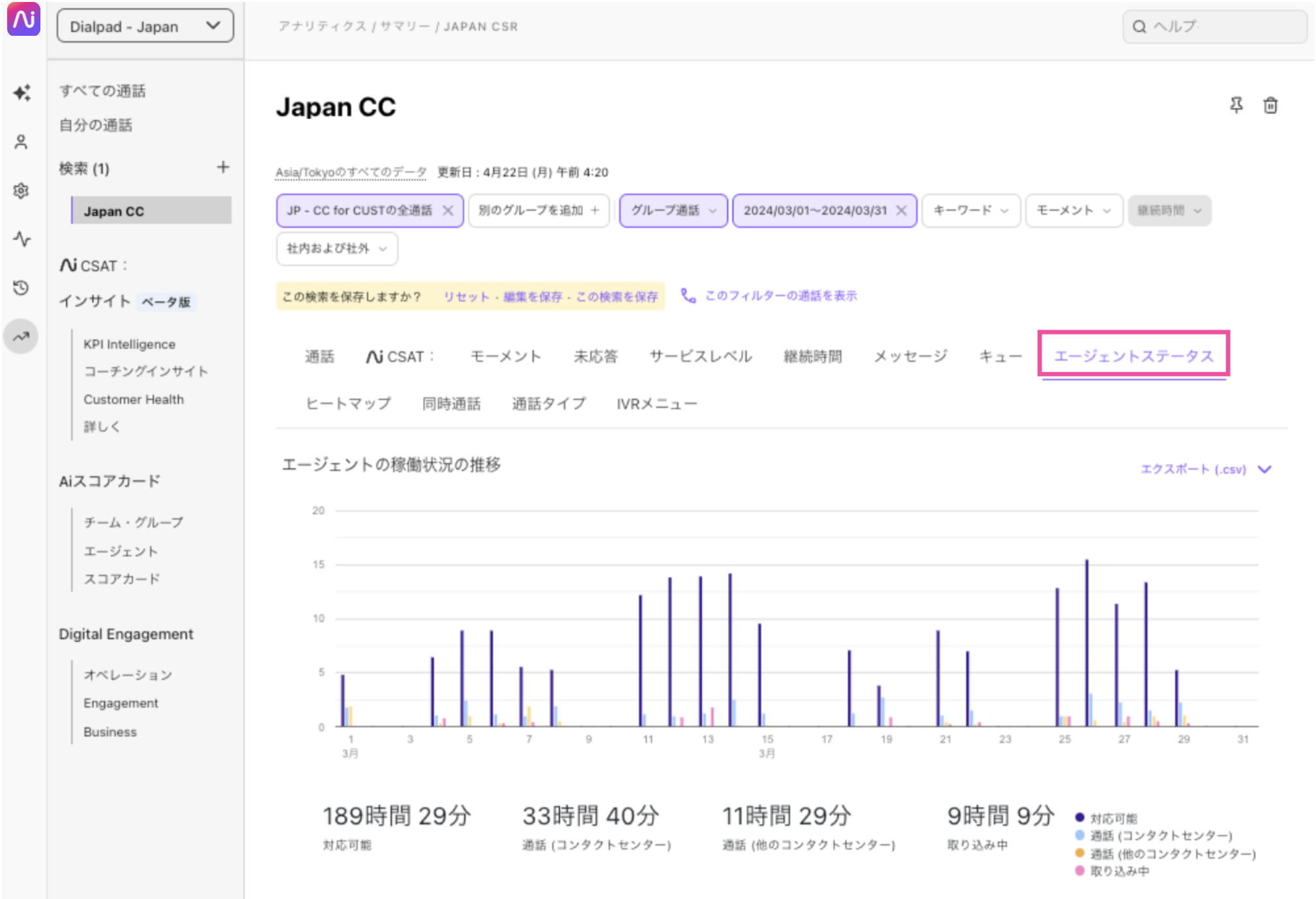The height and width of the screenshot is (899, 1316).
Task: Open Business under Digital Engagement
Action: click(110, 732)
